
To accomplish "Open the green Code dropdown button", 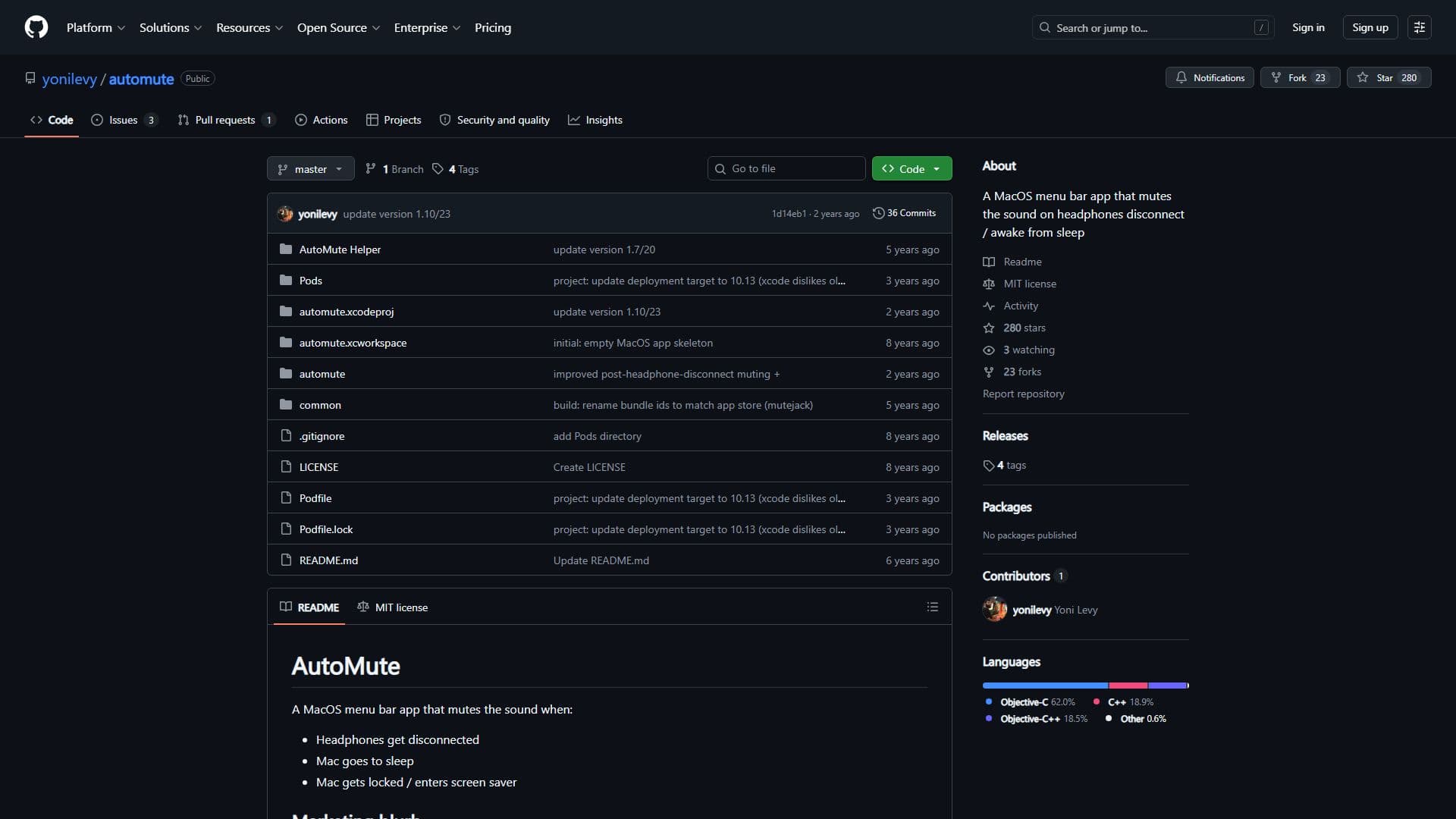I will coord(912,168).
